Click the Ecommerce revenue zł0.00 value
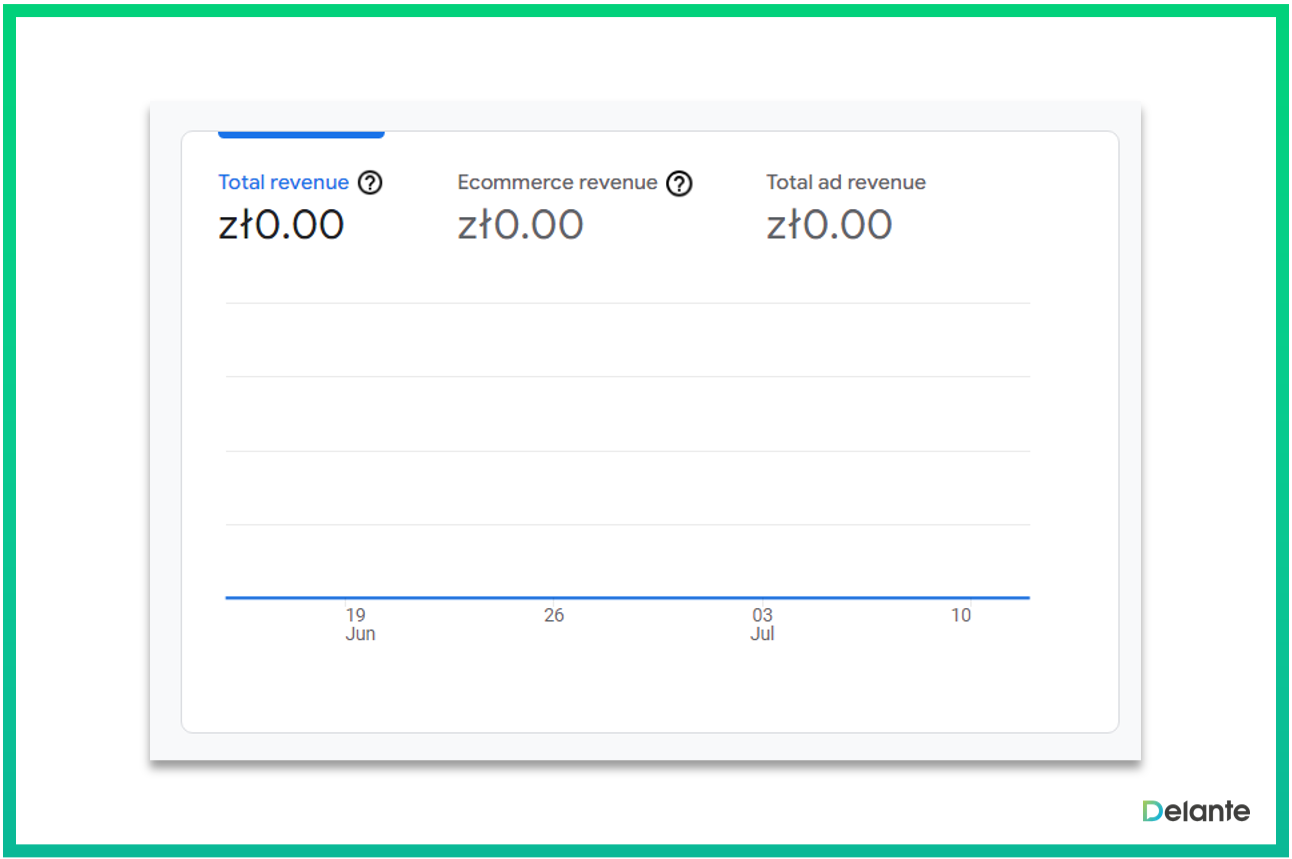The height and width of the screenshot is (859, 1292). pos(520,225)
